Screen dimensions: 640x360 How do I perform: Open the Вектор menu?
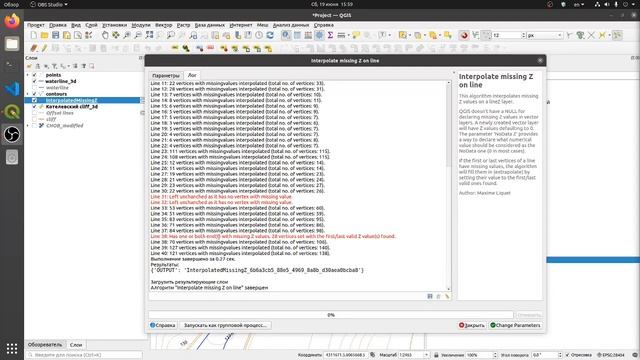point(163,25)
